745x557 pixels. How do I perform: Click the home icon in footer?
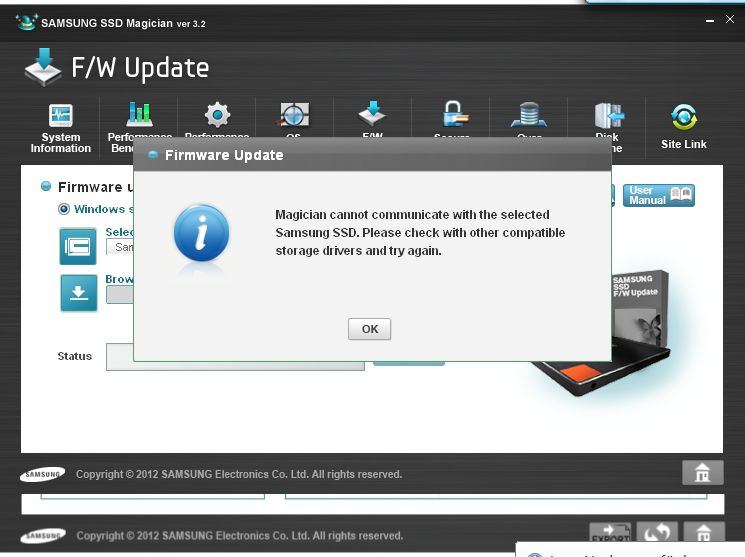[x=703, y=472]
